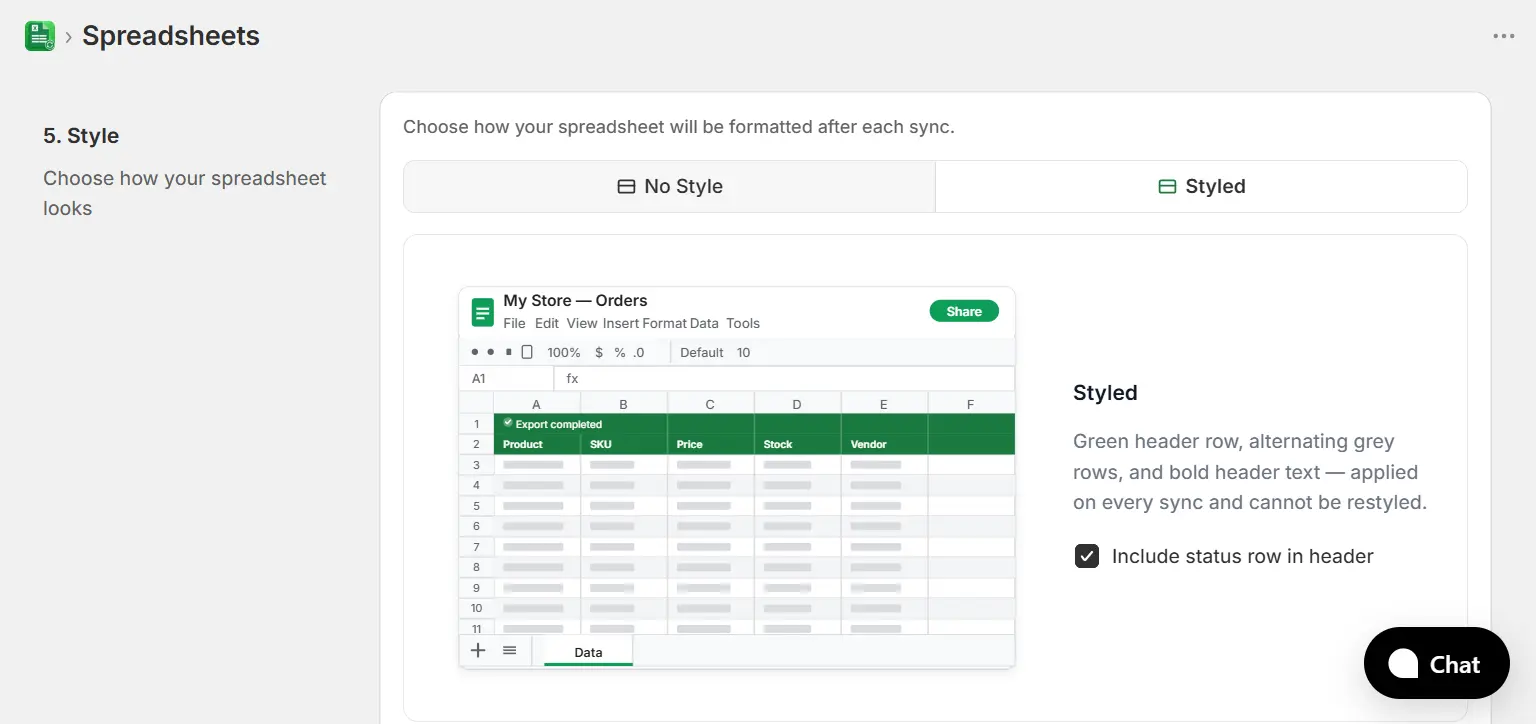Click the sheet list icon in preview
This screenshot has width=1536, height=724.
coord(509,650)
